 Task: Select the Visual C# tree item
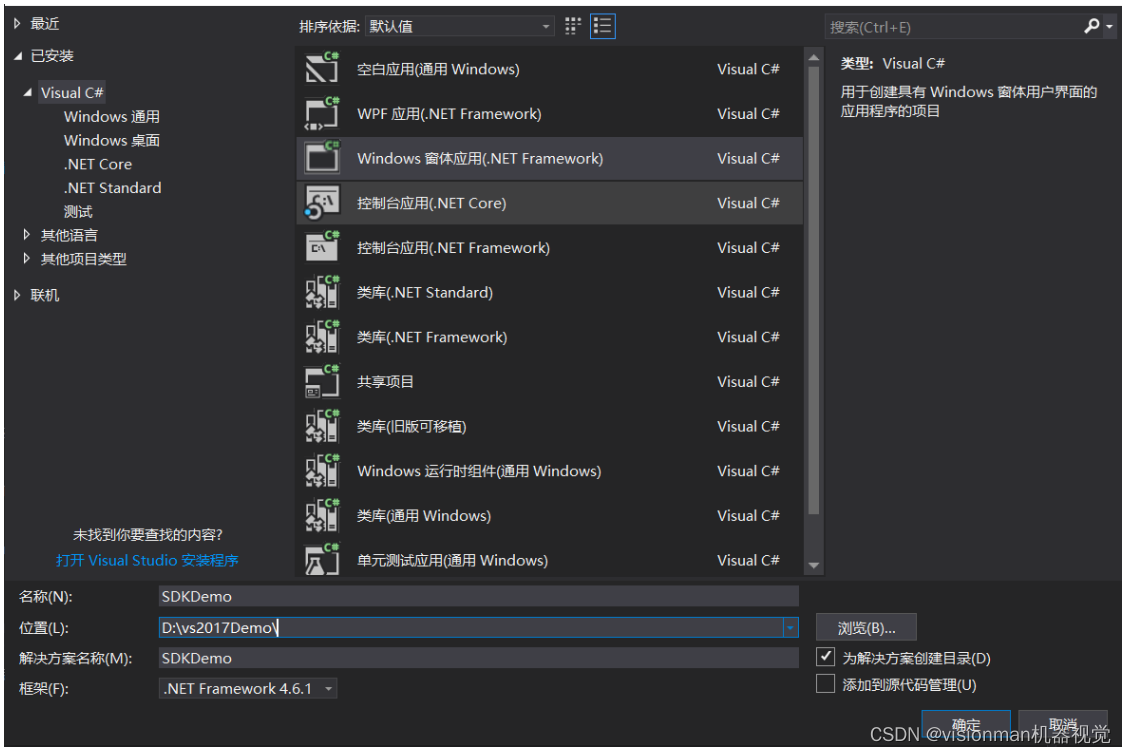72,92
